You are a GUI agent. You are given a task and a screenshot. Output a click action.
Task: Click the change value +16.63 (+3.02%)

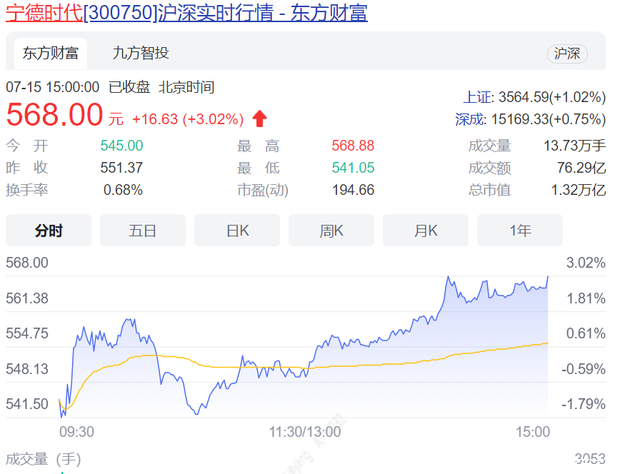tap(188, 119)
